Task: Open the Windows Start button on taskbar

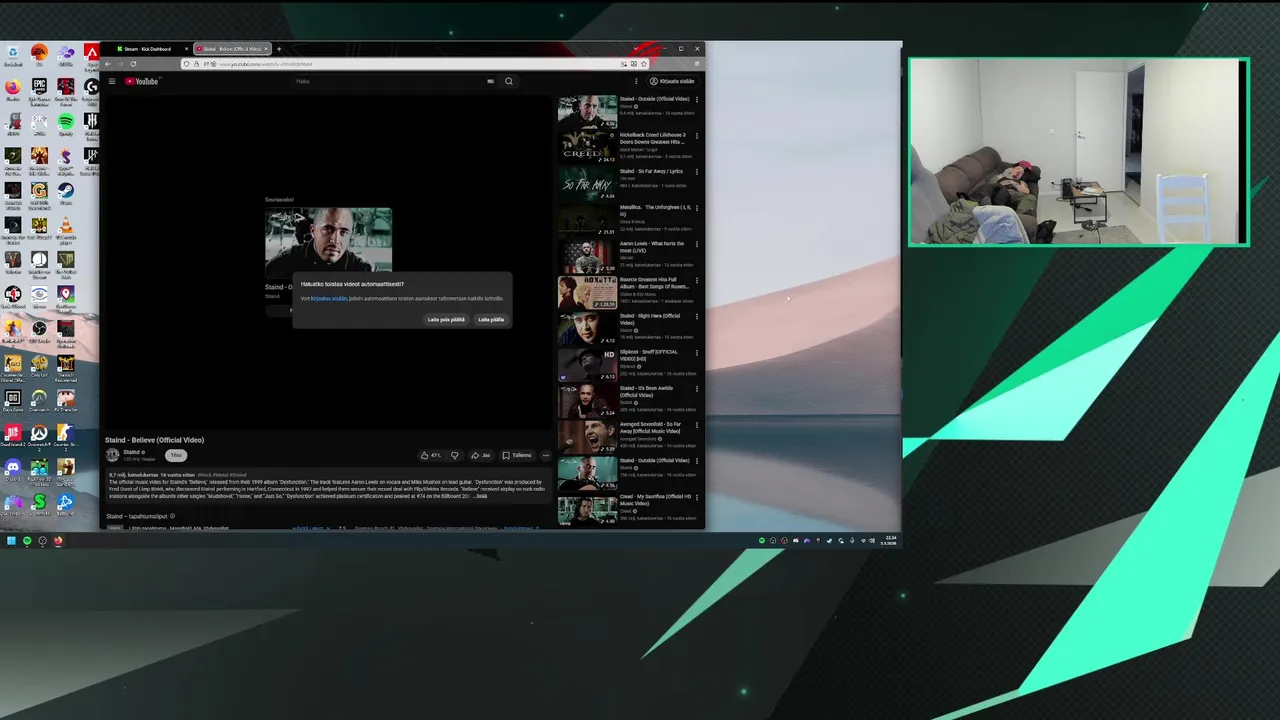Action: point(11,541)
